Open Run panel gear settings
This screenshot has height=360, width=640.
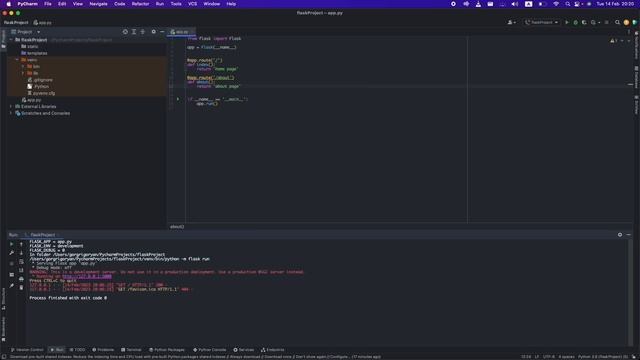point(620,235)
